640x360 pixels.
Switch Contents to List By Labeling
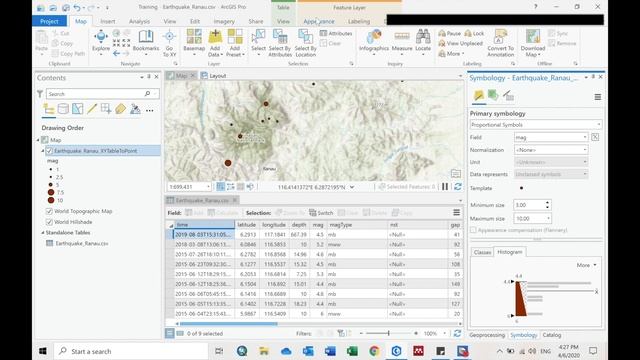[x=120, y=109]
